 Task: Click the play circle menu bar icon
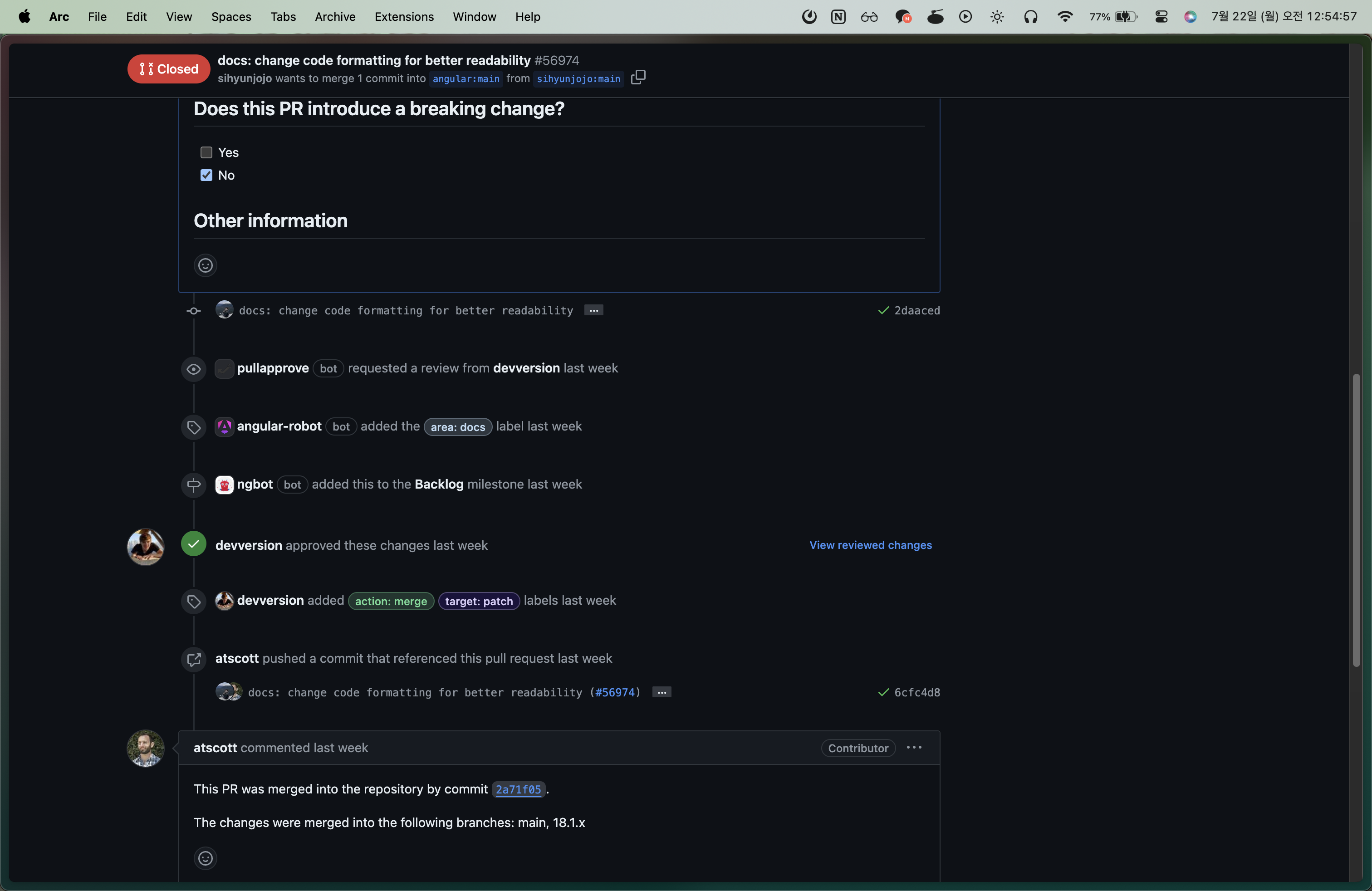[x=965, y=17]
